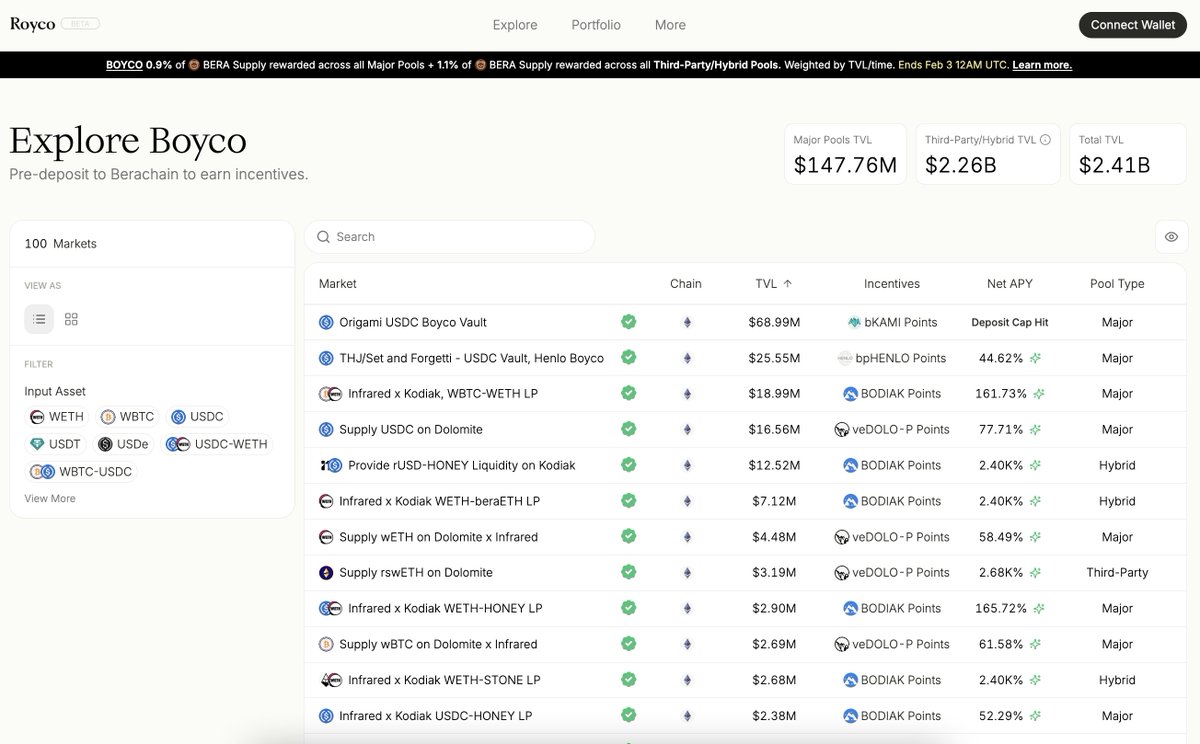
Task: Click USDC token icon of Origami USDC Boyco Vault
Action: (x=326, y=322)
